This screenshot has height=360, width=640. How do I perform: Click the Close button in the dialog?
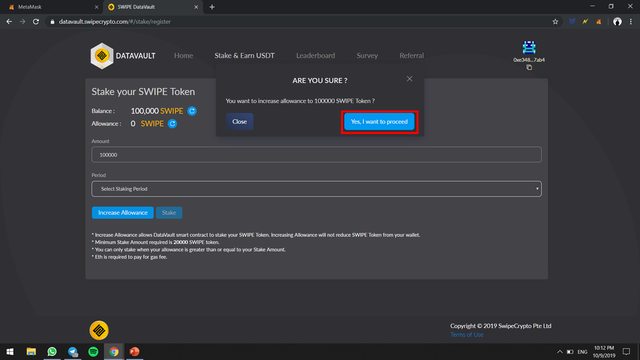point(239,122)
